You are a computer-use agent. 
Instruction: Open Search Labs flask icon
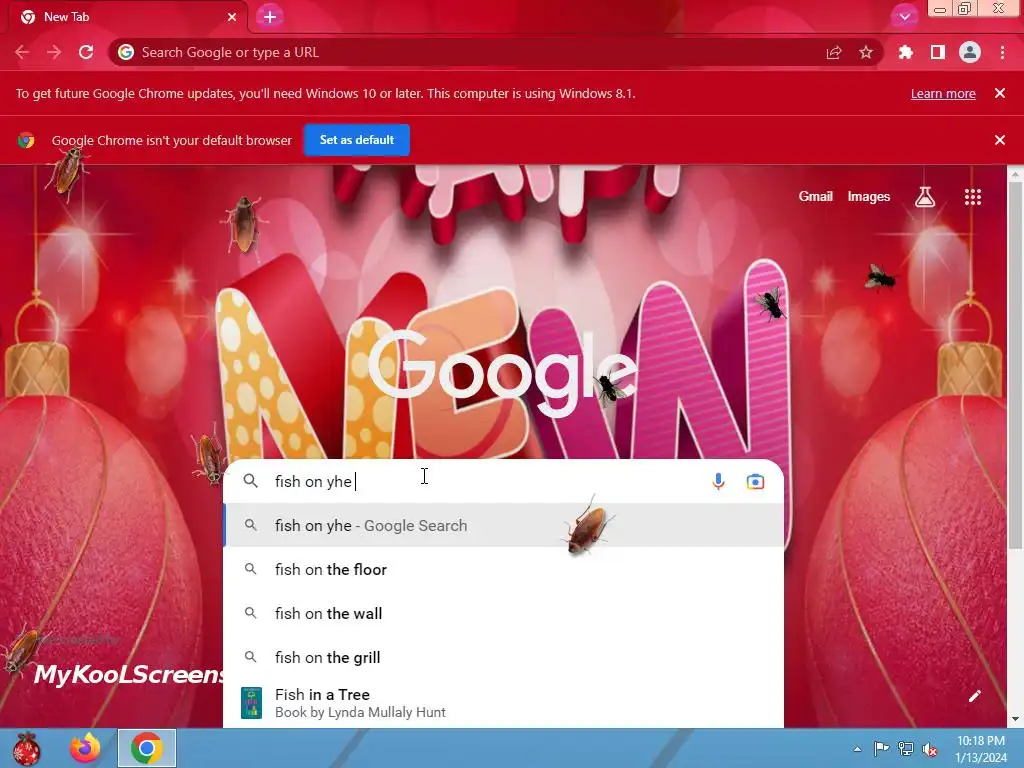925,197
